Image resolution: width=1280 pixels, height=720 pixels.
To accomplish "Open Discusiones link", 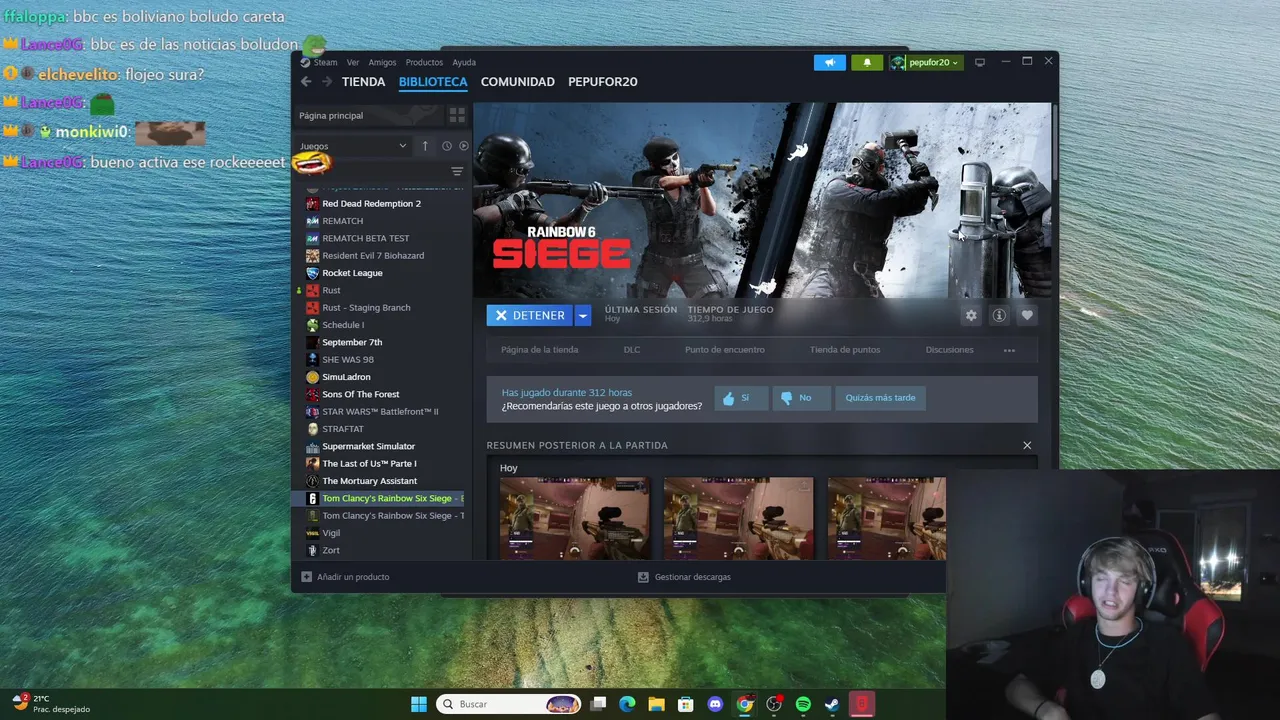I will (949, 350).
